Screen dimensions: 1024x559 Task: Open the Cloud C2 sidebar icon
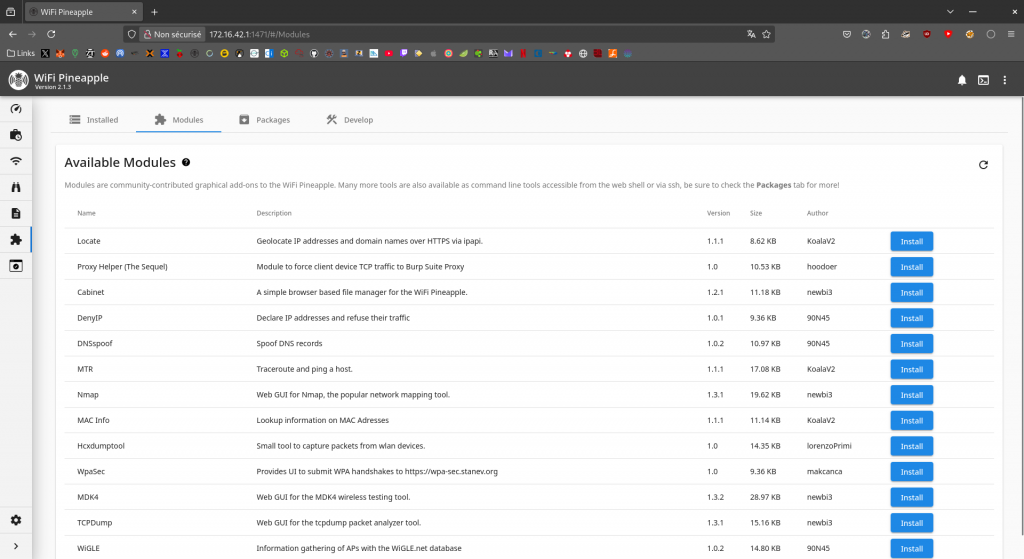(x=16, y=266)
